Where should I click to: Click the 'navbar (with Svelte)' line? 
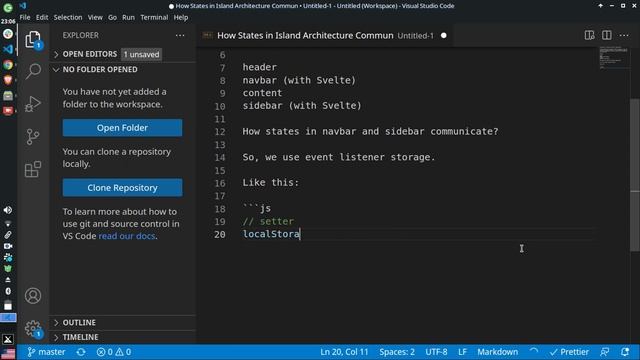[299, 80]
